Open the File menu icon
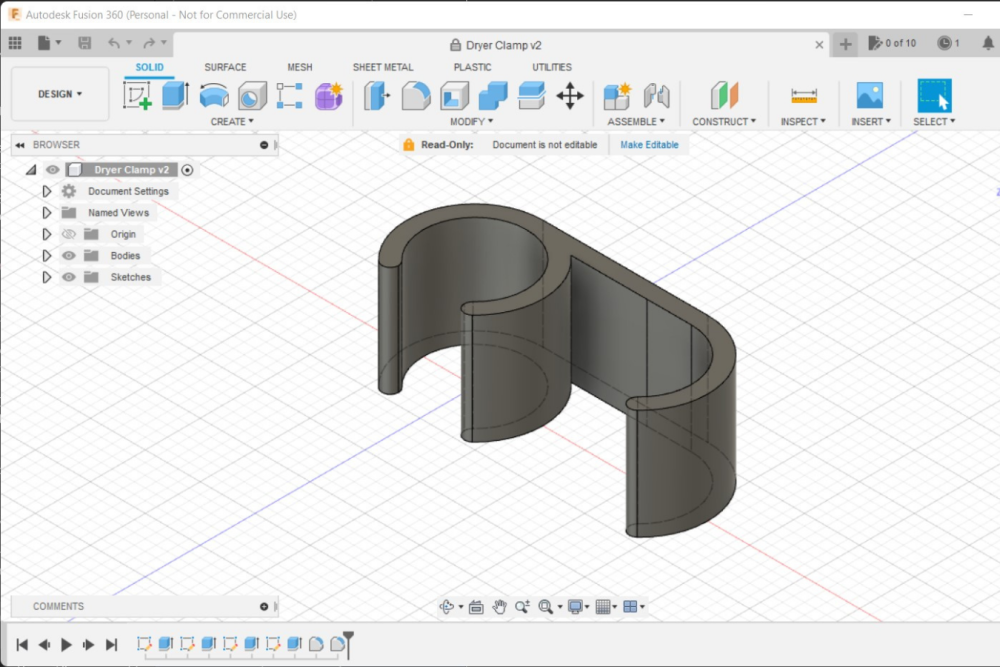Screen dimensions: 1000x667 click(x=44, y=43)
